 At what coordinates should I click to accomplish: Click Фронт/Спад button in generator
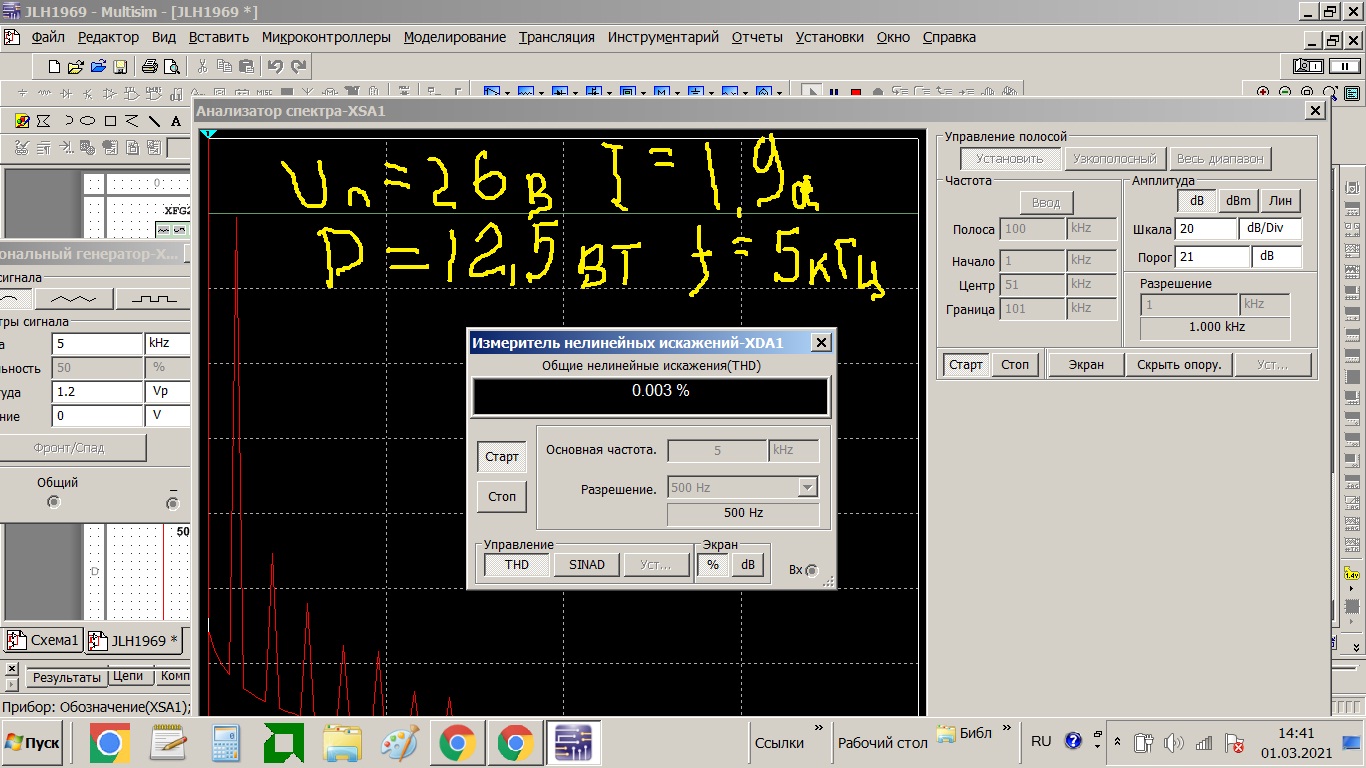71,448
